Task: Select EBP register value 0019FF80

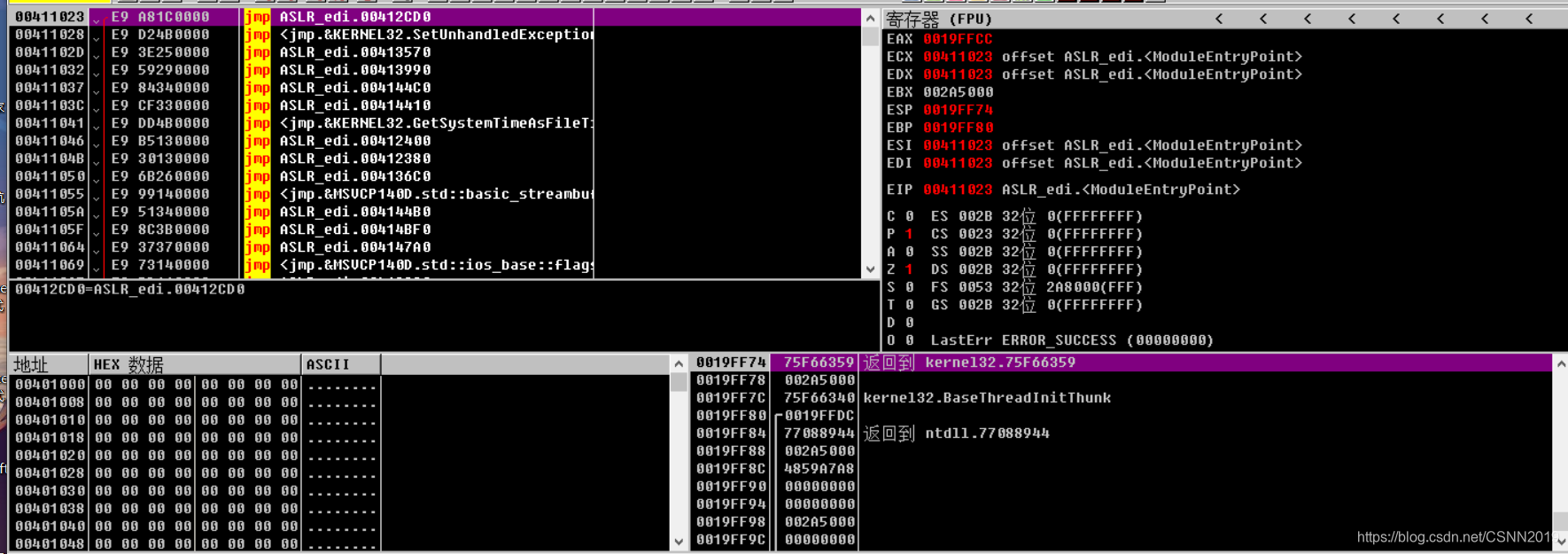Action: click(958, 128)
